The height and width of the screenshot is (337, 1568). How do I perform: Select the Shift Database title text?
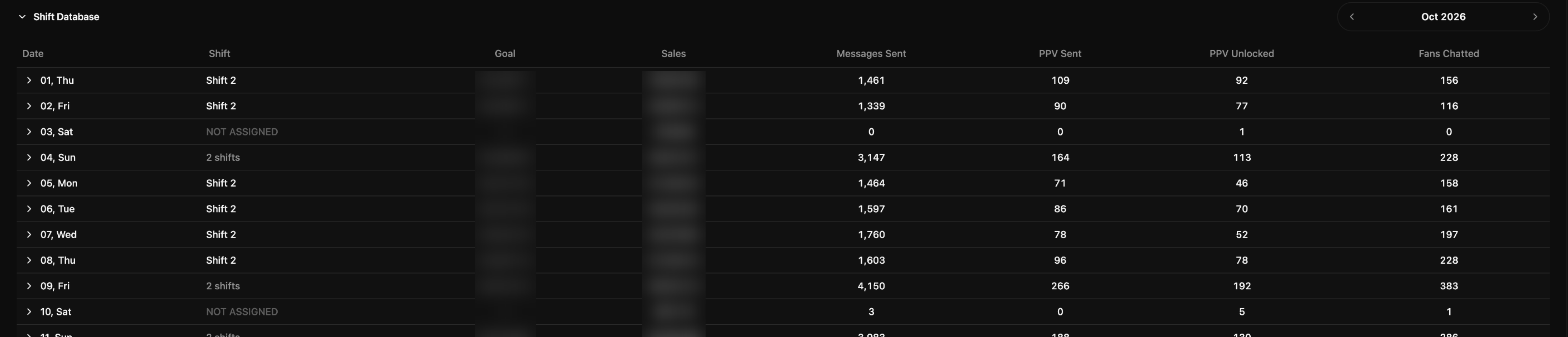[x=66, y=17]
